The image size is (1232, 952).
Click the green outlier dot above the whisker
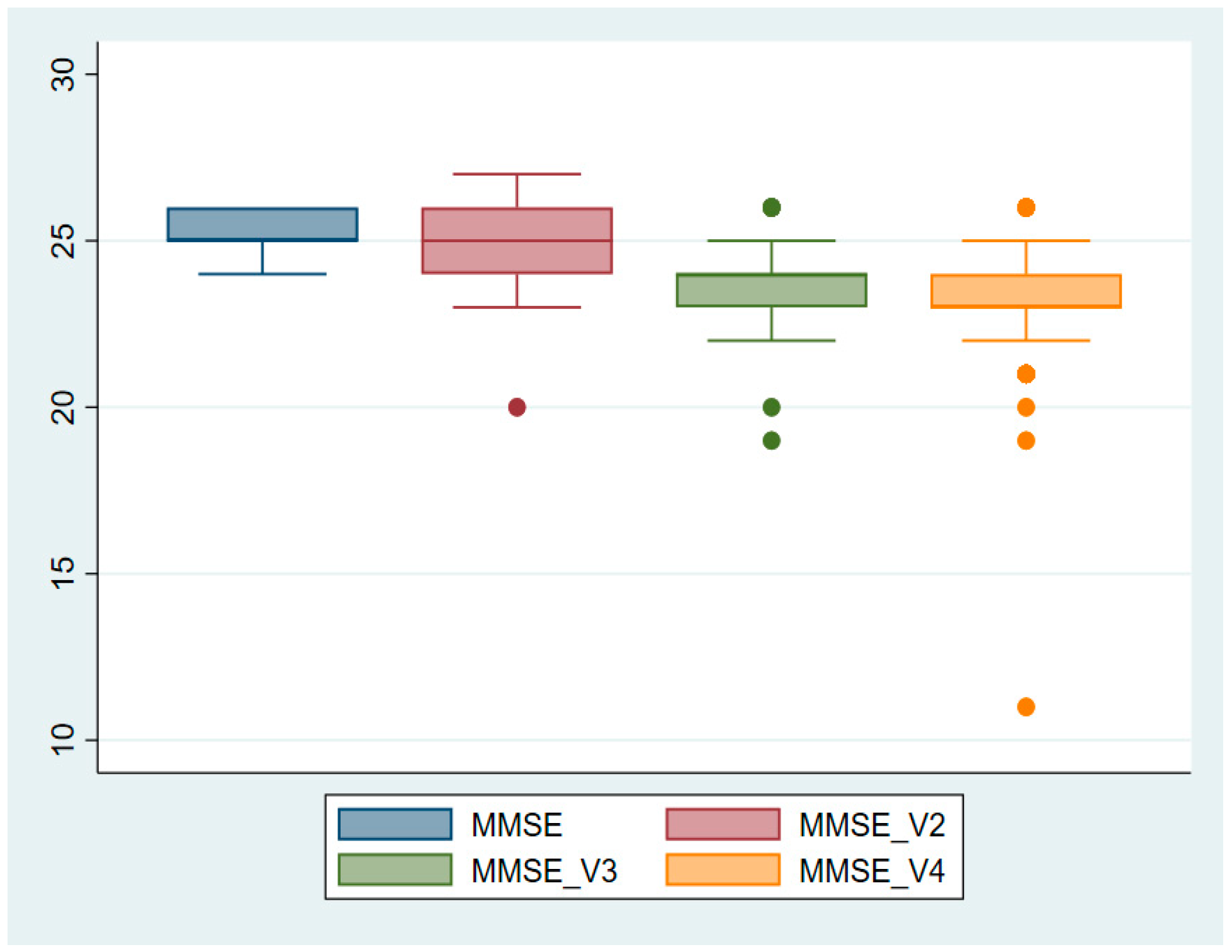pos(771,207)
